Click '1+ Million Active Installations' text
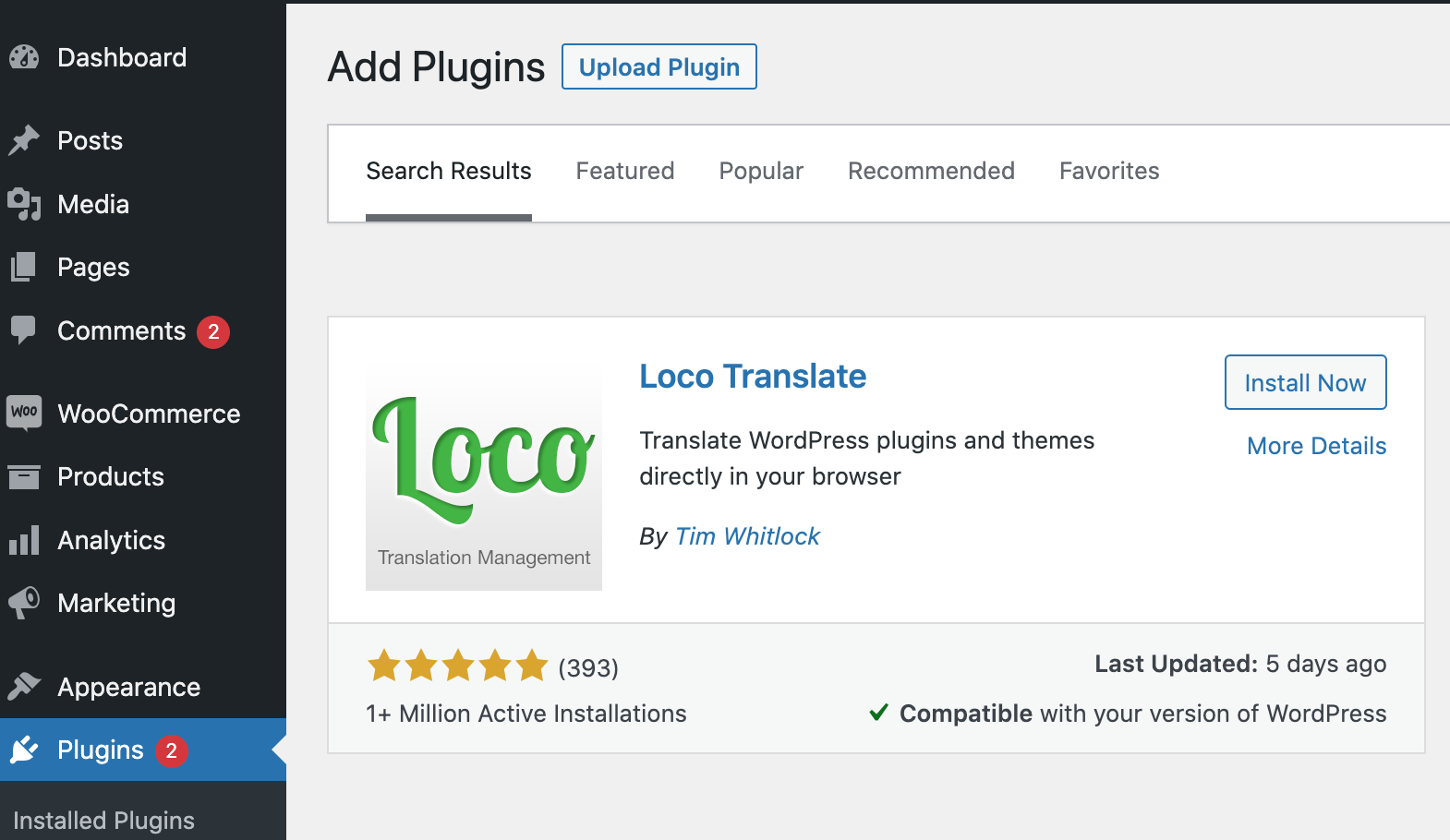The width and height of the screenshot is (1450, 840). tap(526, 714)
